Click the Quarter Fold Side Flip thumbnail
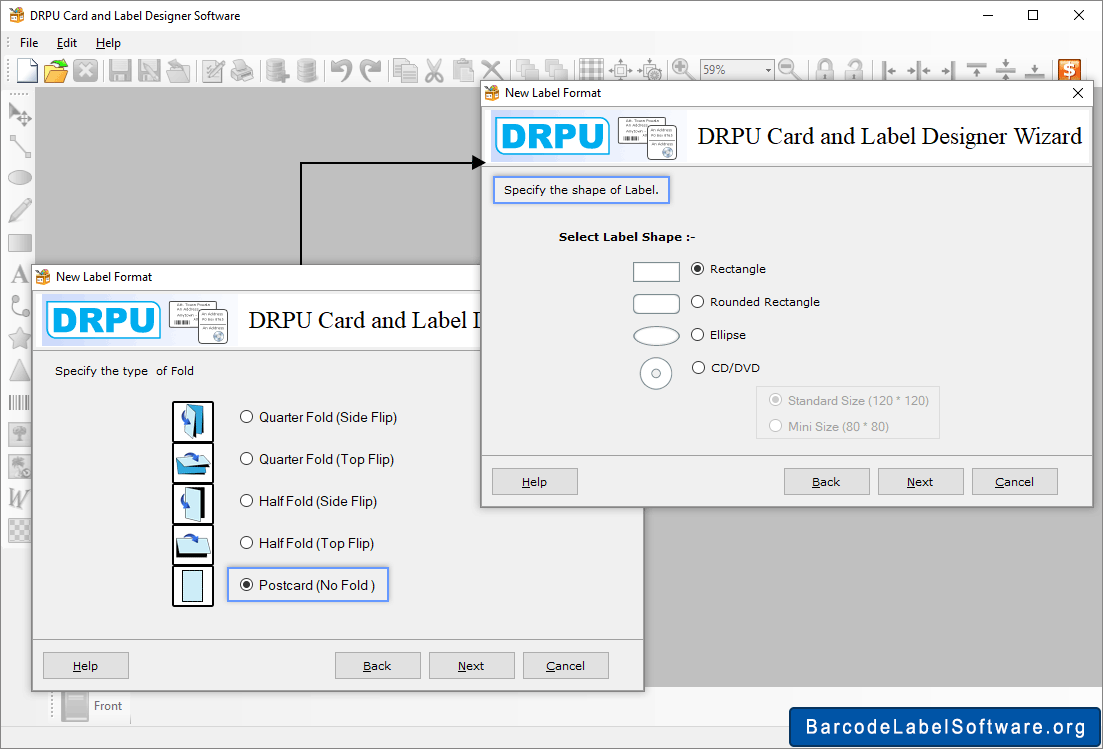 (193, 421)
